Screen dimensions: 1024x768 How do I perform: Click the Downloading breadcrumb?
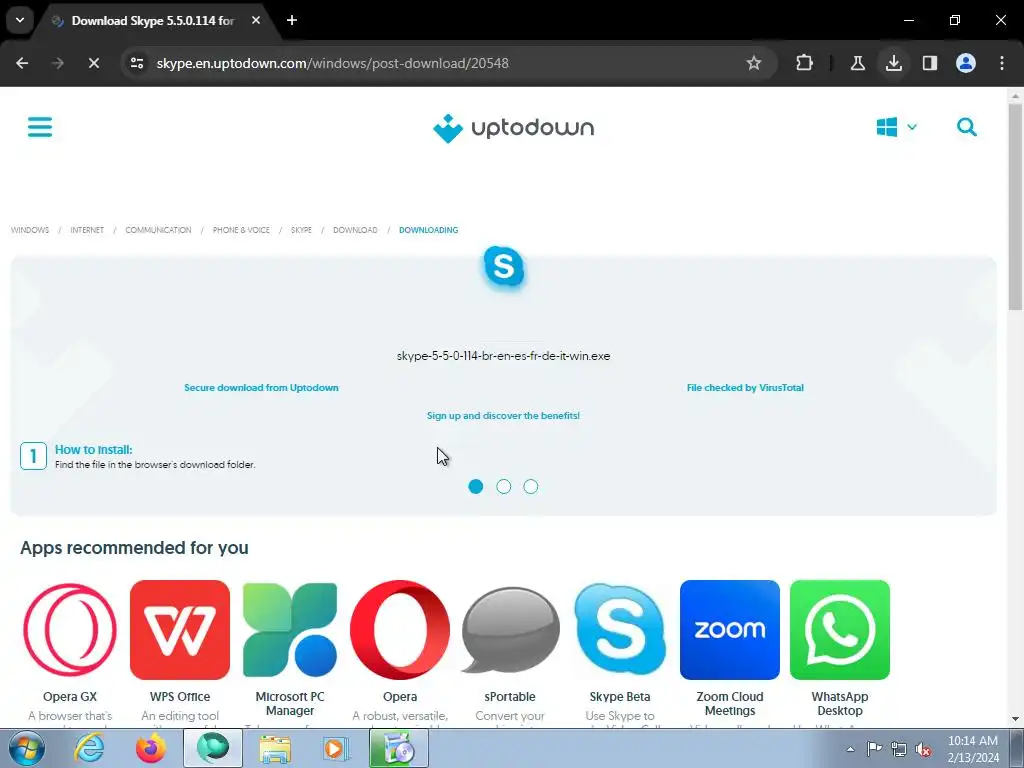(428, 230)
